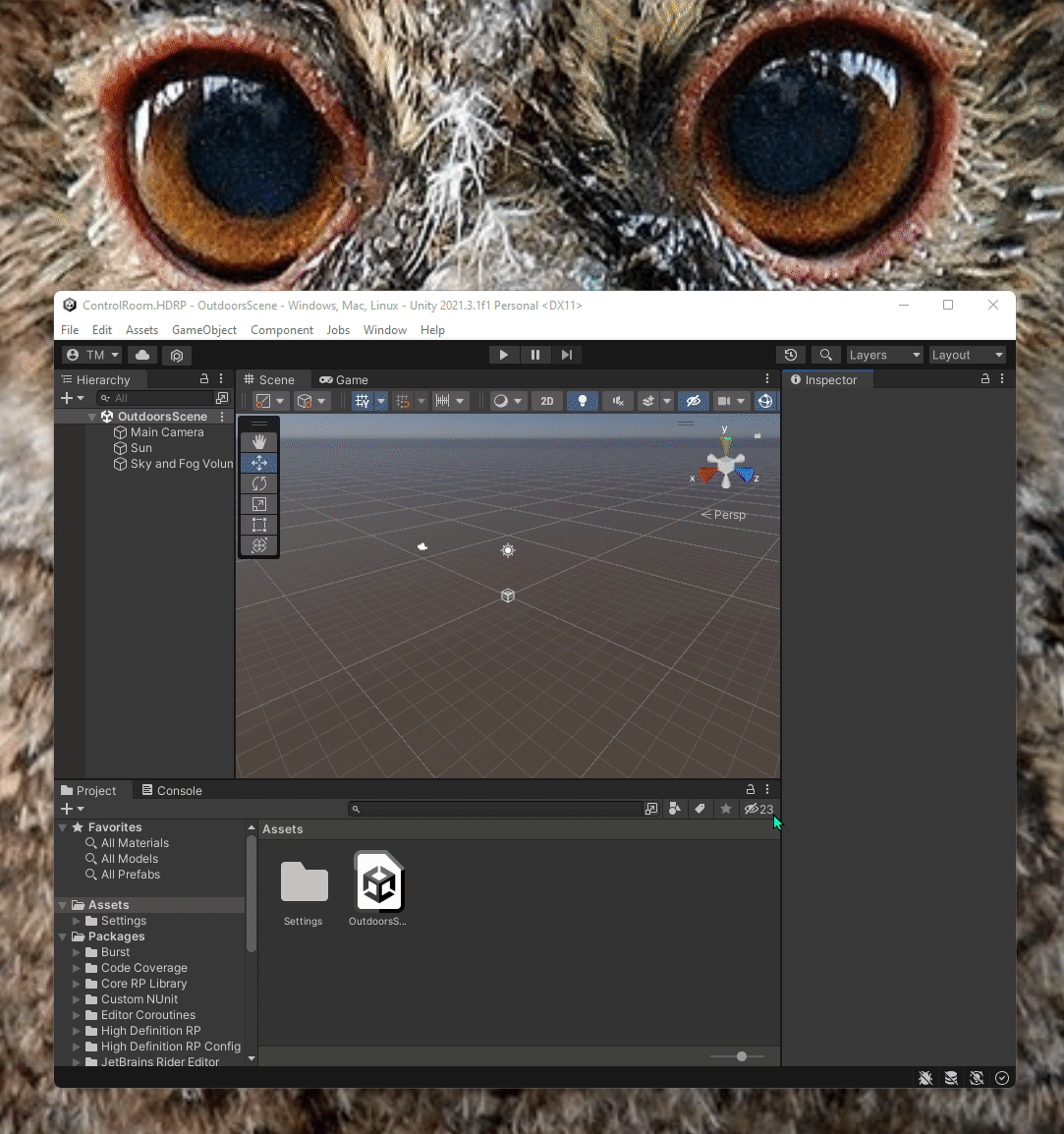Viewport: 1064px width, 1134px height.
Task: Select the Move tool in the Scene overlay
Action: (x=258, y=462)
